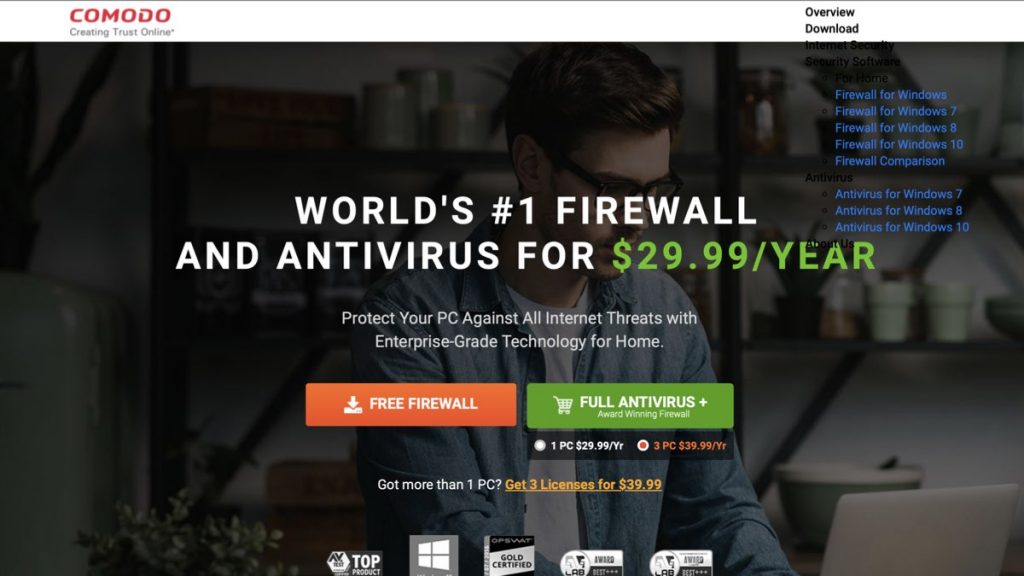This screenshot has width=1024, height=576.
Task: Expand the Security Software menu section
Action: coord(852,61)
